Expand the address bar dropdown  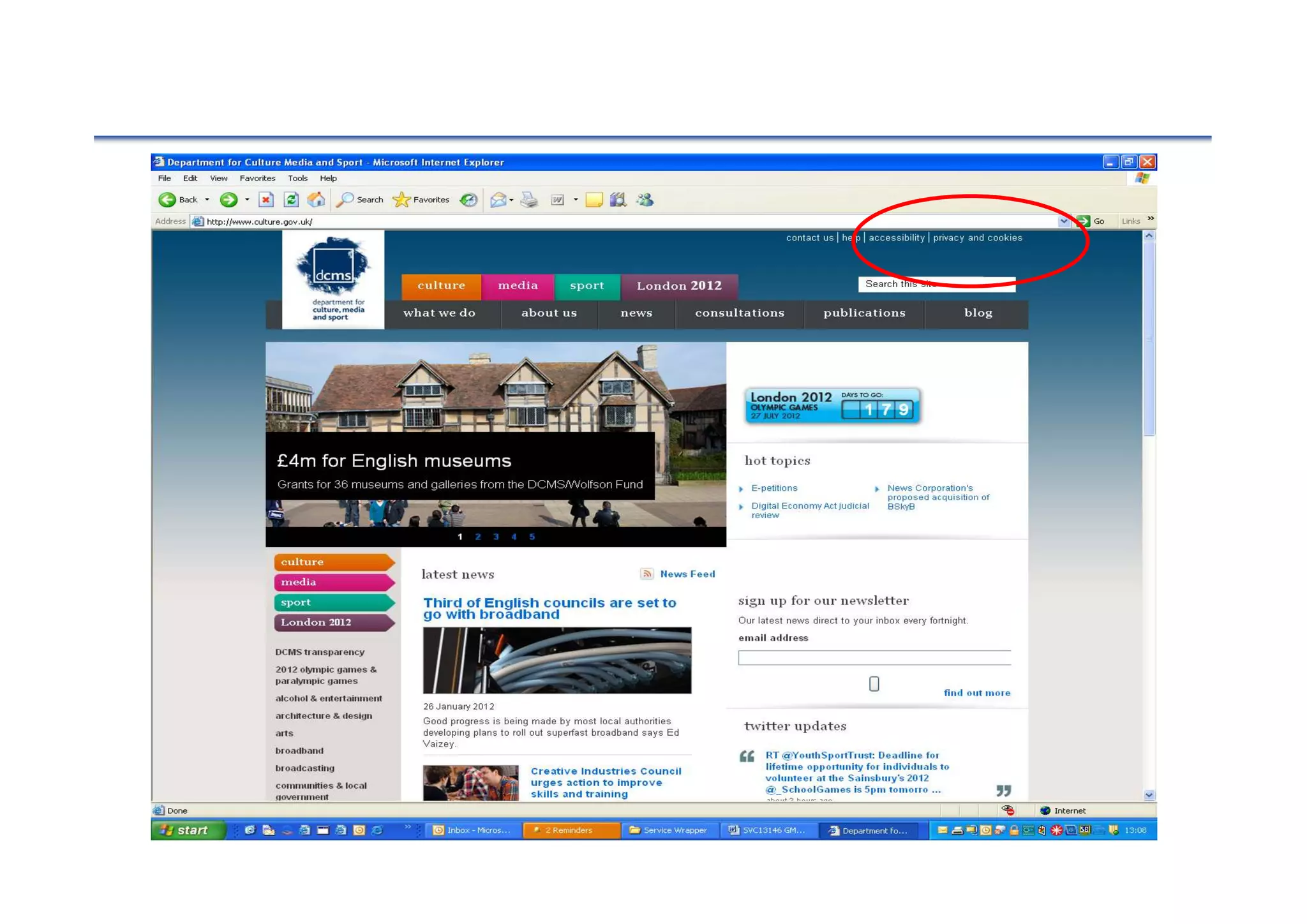pyautogui.click(x=1063, y=221)
